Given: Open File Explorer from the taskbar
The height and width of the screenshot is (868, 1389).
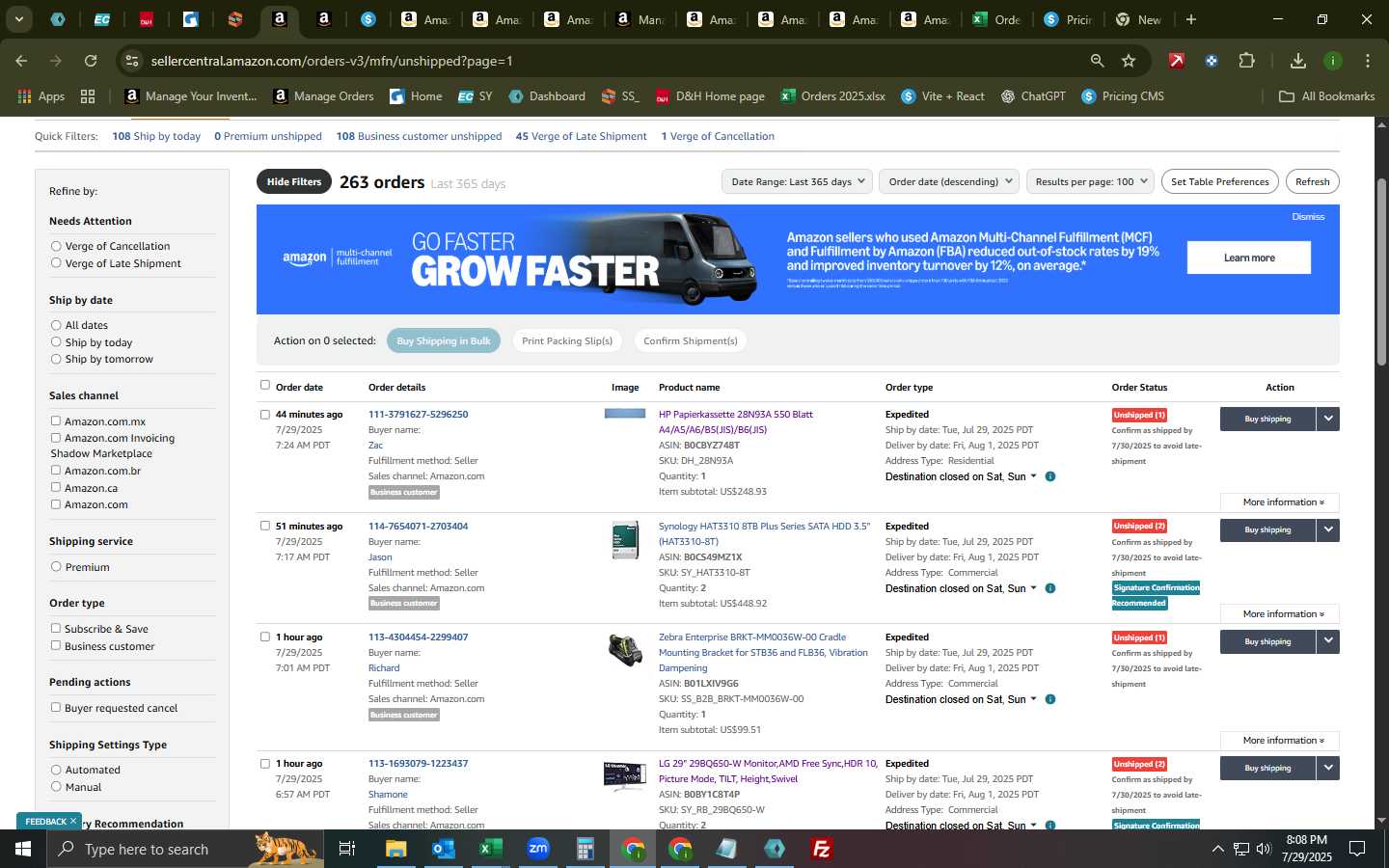Looking at the screenshot, I should coord(395,849).
